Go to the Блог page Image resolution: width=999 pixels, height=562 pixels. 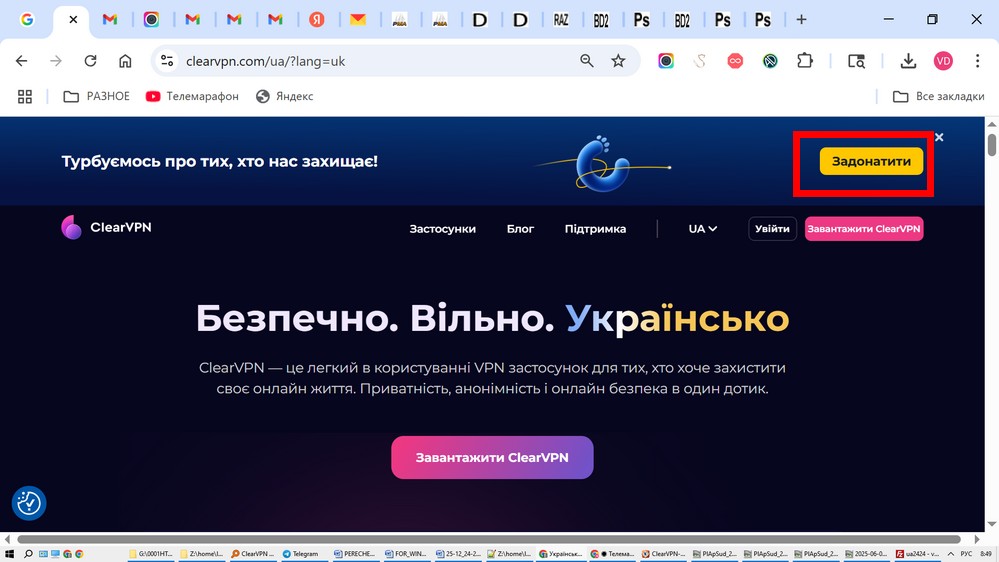coord(520,229)
